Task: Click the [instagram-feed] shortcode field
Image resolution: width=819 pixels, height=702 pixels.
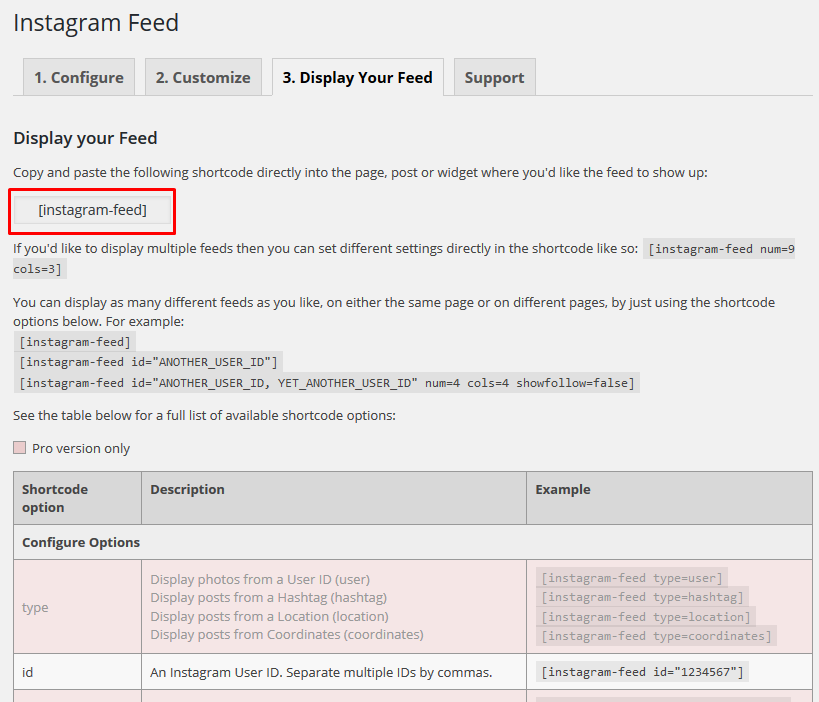Action: click(92, 210)
